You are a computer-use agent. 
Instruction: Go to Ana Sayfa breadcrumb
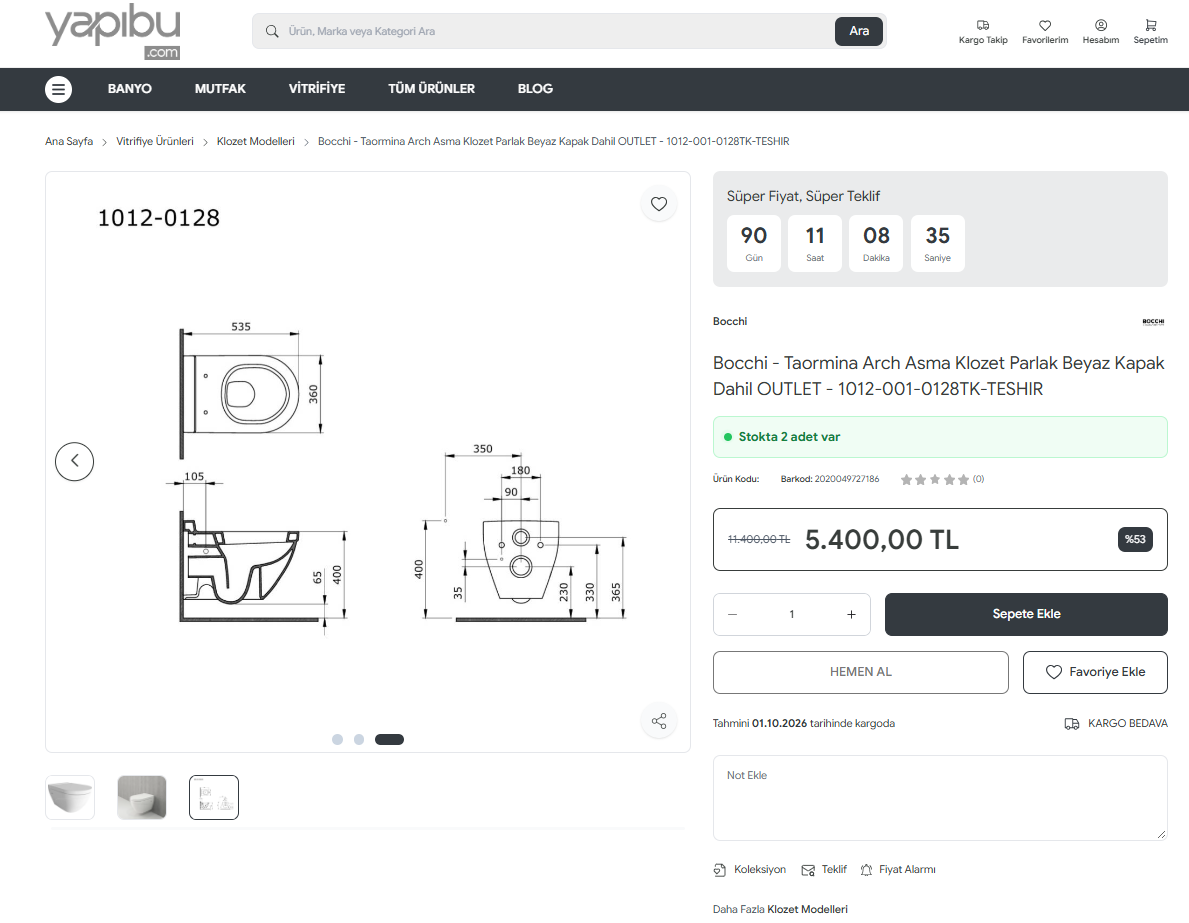pyautogui.click(x=69, y=141)
